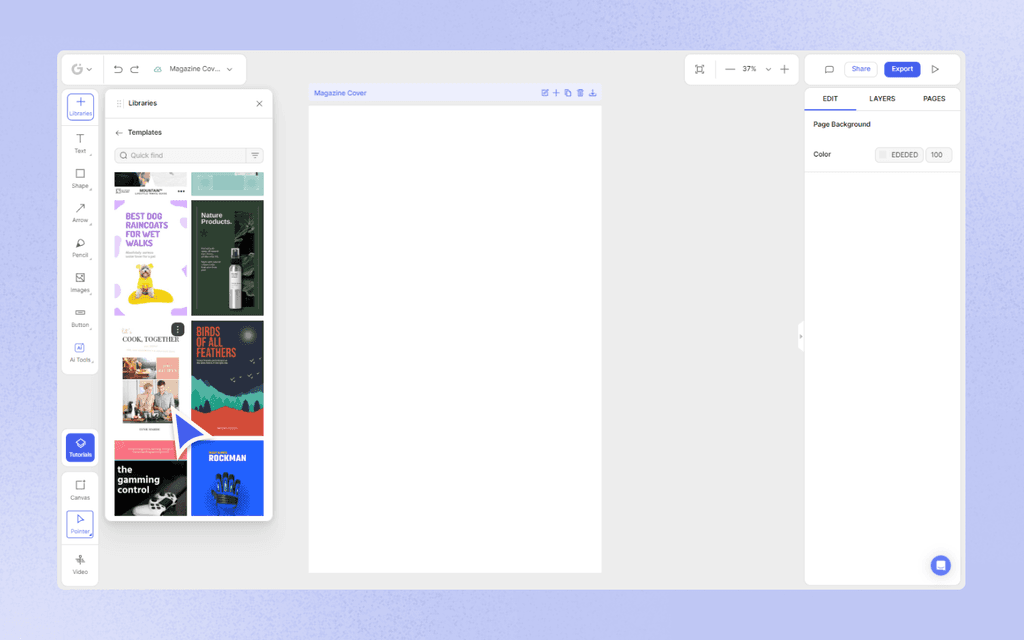This screenshot has width=1024, height=640.
Task: Open the AI Tools panel
Action: [80, 353]
